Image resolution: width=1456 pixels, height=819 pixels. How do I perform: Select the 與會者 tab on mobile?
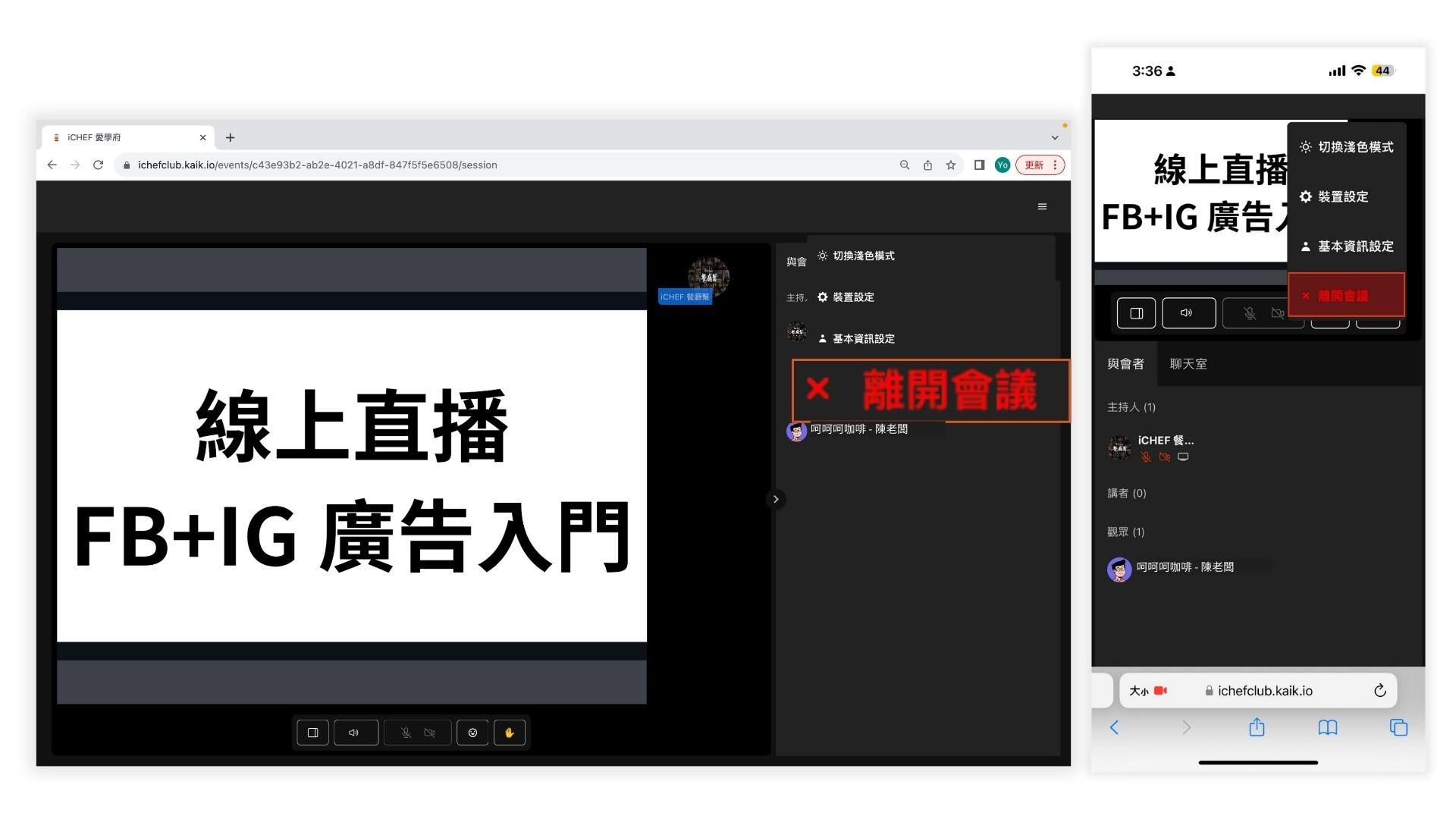point(1125,364)
